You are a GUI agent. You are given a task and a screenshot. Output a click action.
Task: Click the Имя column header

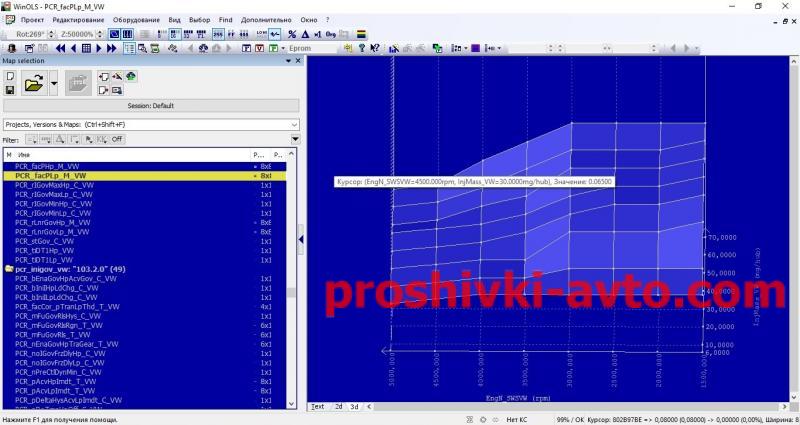pyautogui.click(x=24, y=155)
